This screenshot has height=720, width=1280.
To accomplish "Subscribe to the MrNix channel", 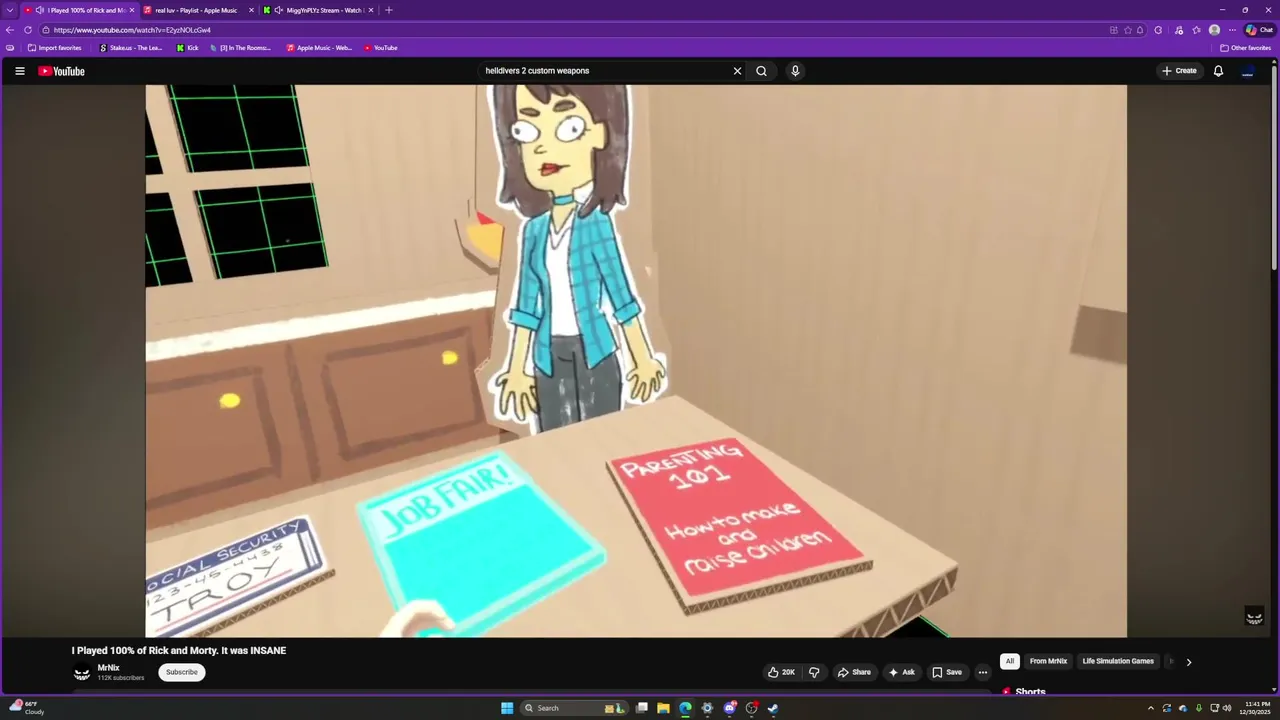I will [x=181, y=672].
